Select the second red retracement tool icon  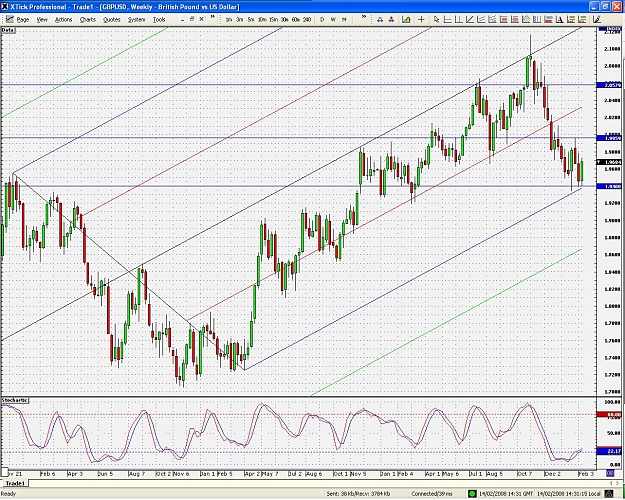coord(514,19)
